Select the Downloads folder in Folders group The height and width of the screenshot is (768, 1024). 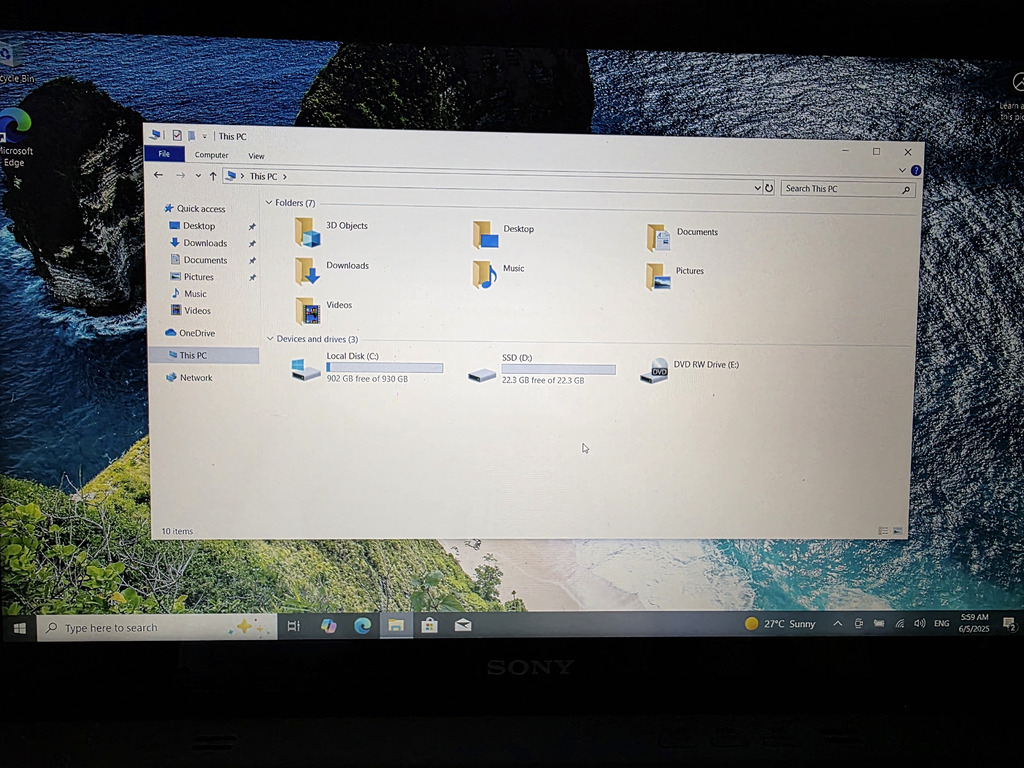tap(332, 271)
